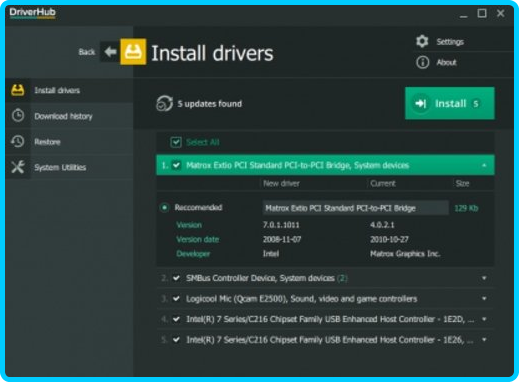Click the updates found refresh icon
519x382 pixels.
[164, 103]
